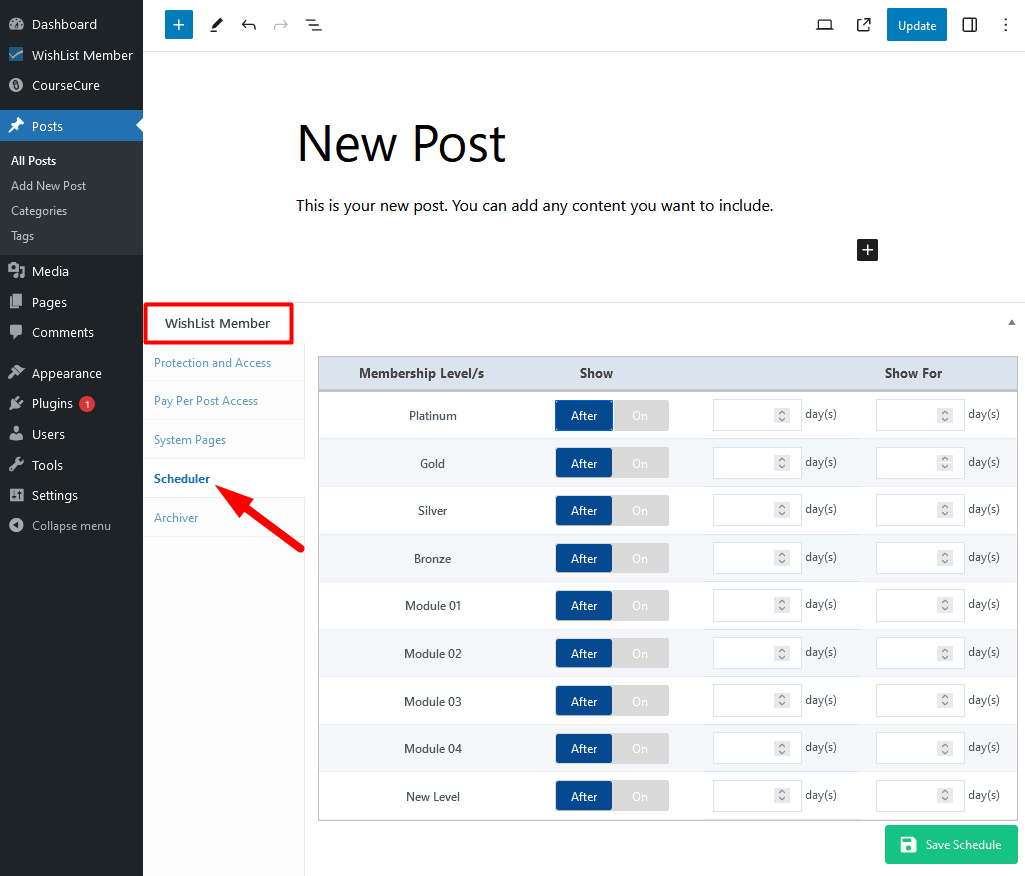1025x876 pixels.
Task: Click Save Schedule button
Action: click(x=951, y=844)
